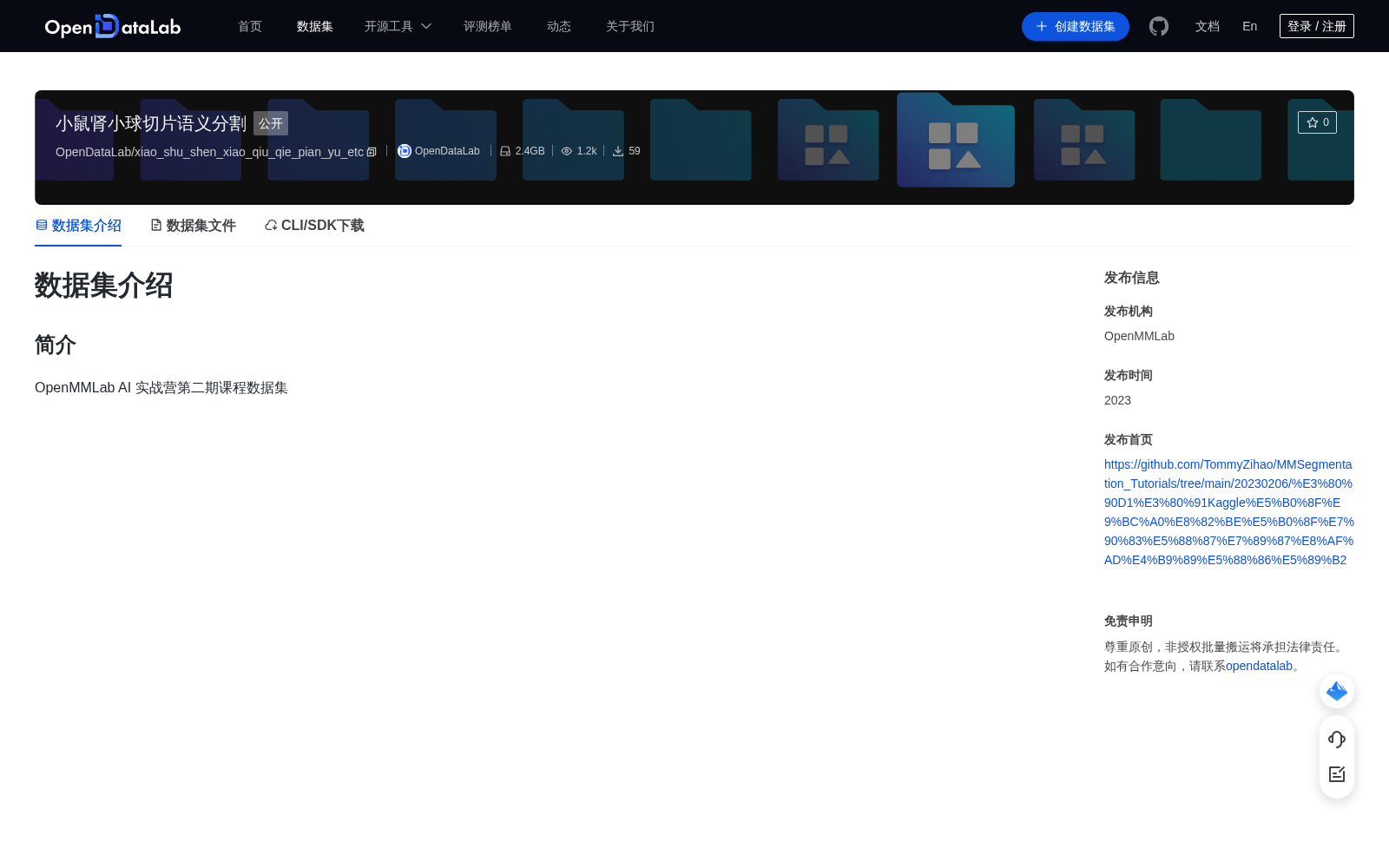Open the 关于我们 nav item
1389x868 pixels.
630,26
